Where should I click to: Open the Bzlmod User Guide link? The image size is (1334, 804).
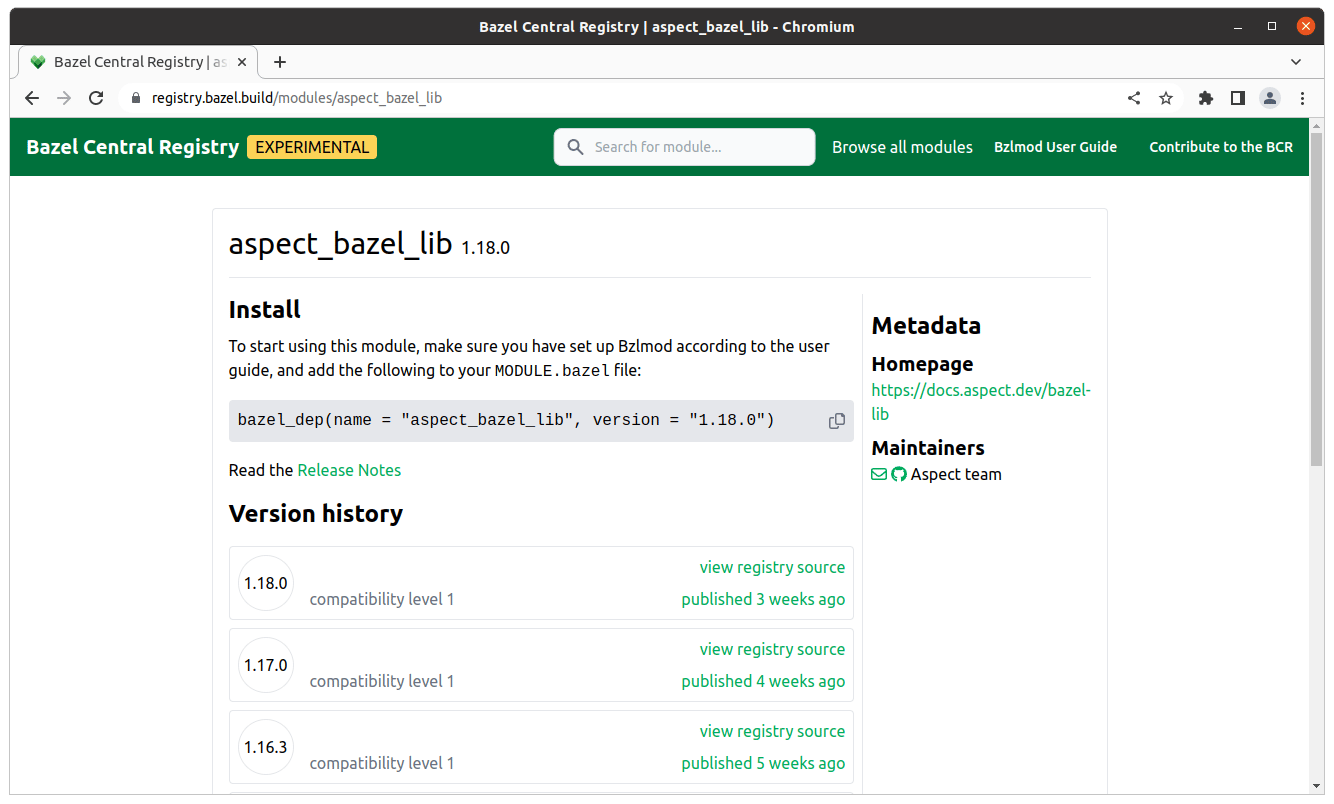click(1055, 147)
